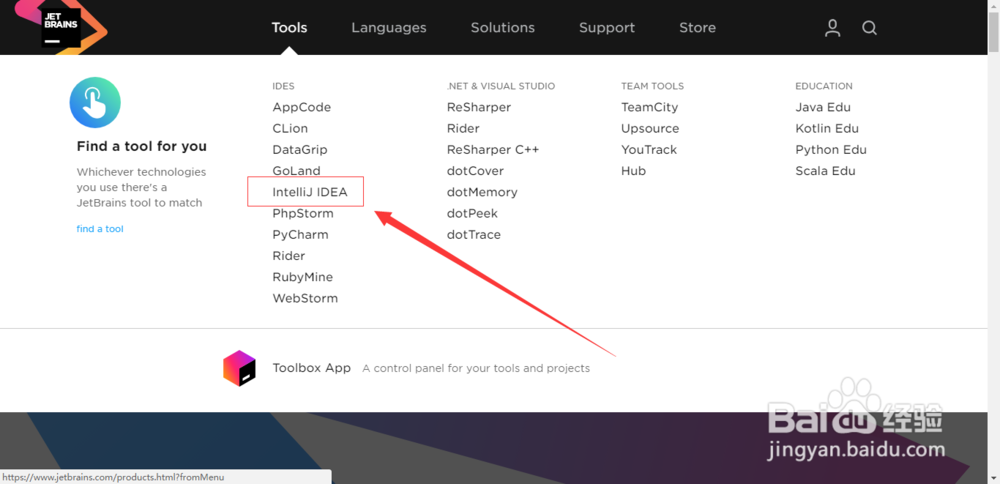Open ReSharper C++ link
This screenshot has height=484, width=1000.
(x=493, y=150)
